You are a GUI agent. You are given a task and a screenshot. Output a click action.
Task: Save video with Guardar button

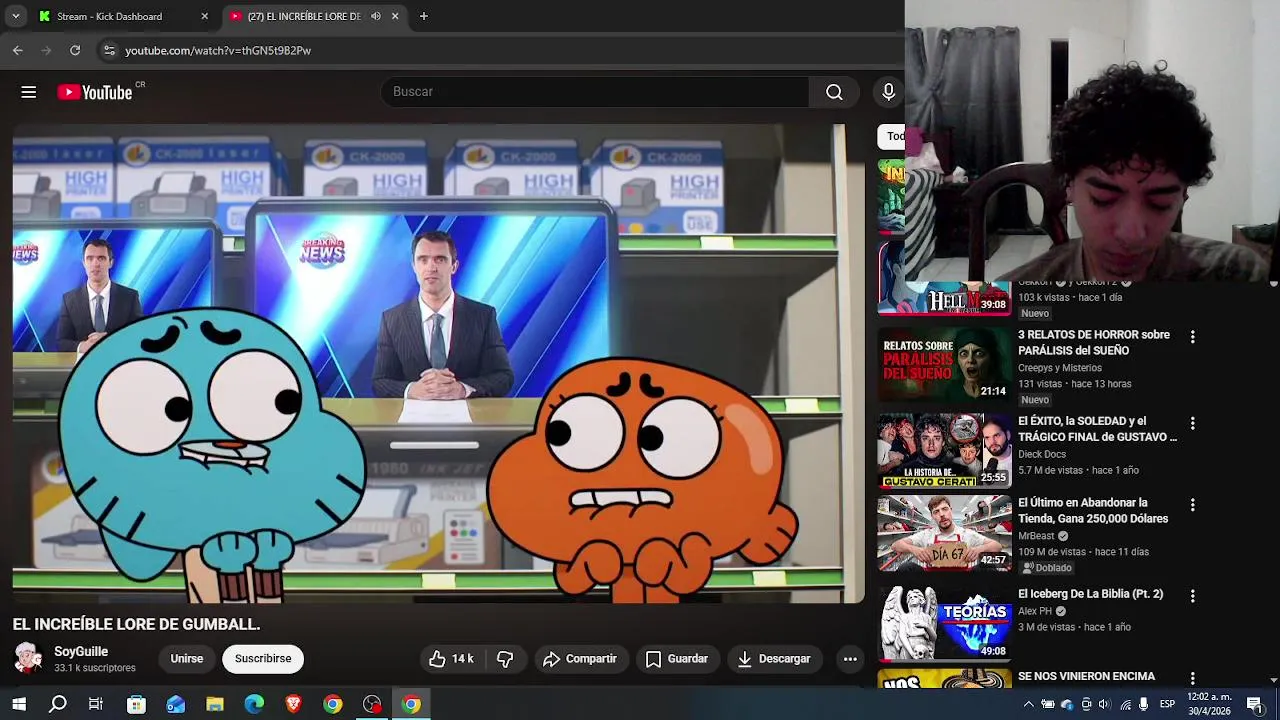(x=677, y=659)
